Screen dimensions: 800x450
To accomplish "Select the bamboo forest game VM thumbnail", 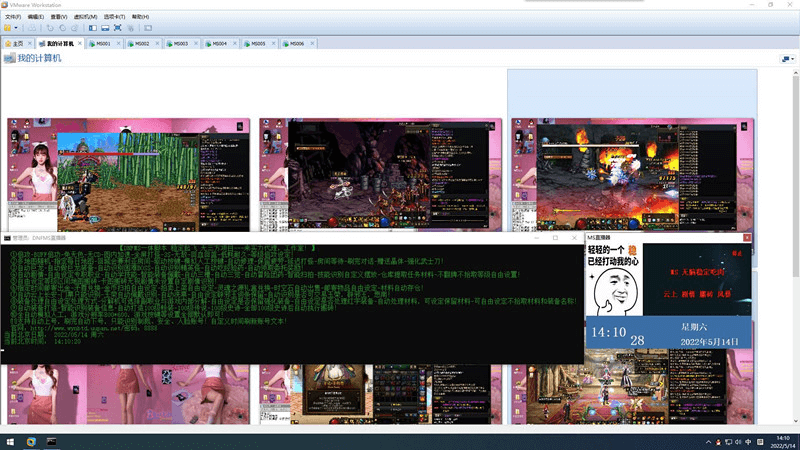I will click(x=129, y=175).
